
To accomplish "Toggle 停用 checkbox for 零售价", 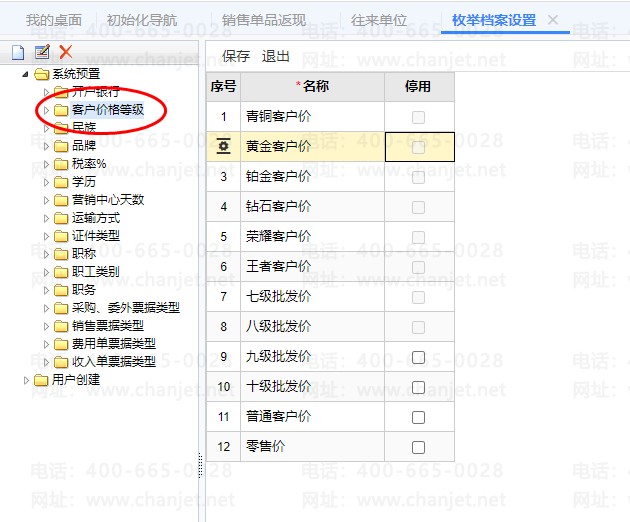I will (418, 447).
